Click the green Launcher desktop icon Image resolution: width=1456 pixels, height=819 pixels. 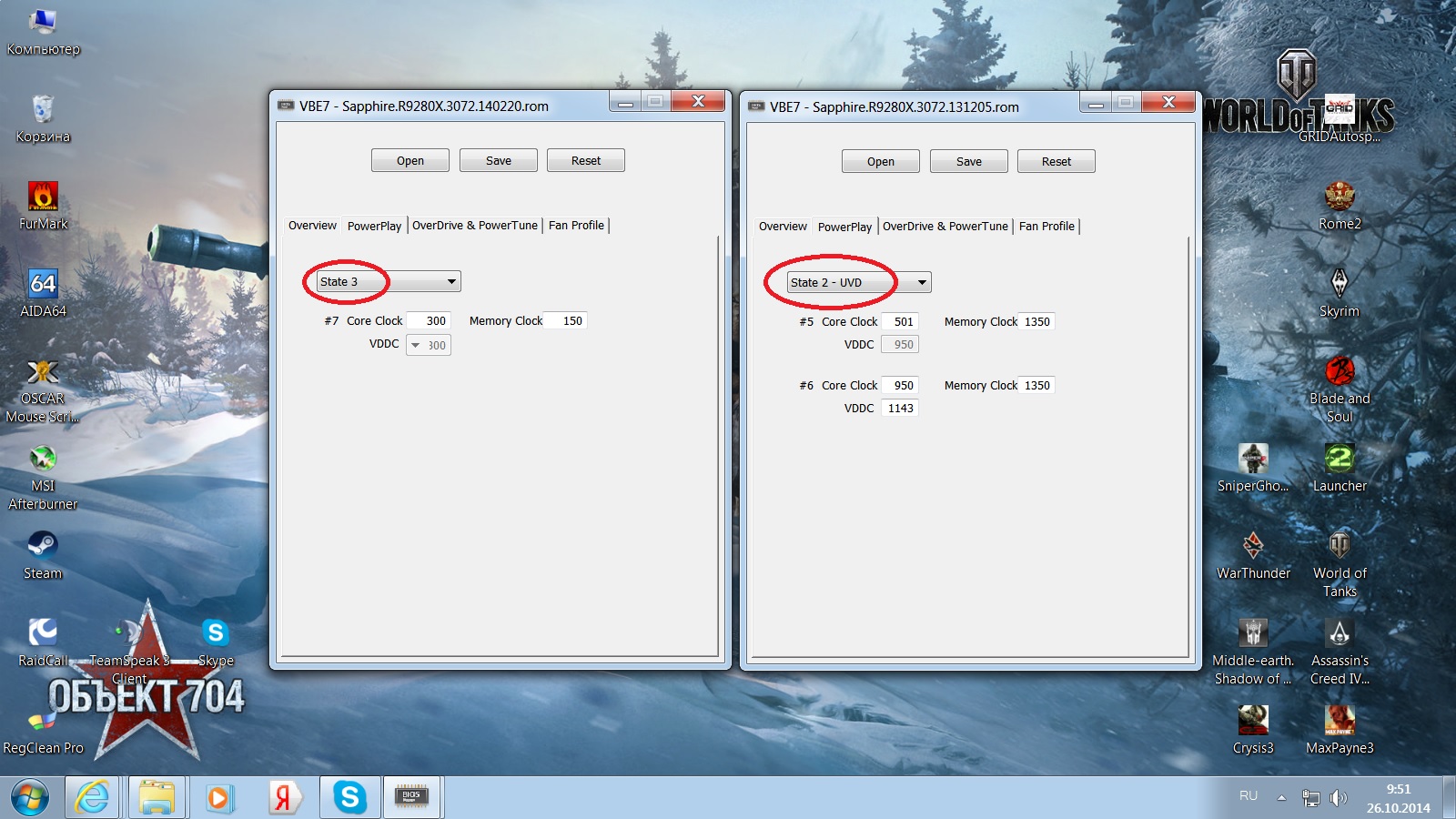coord(1340,467)
